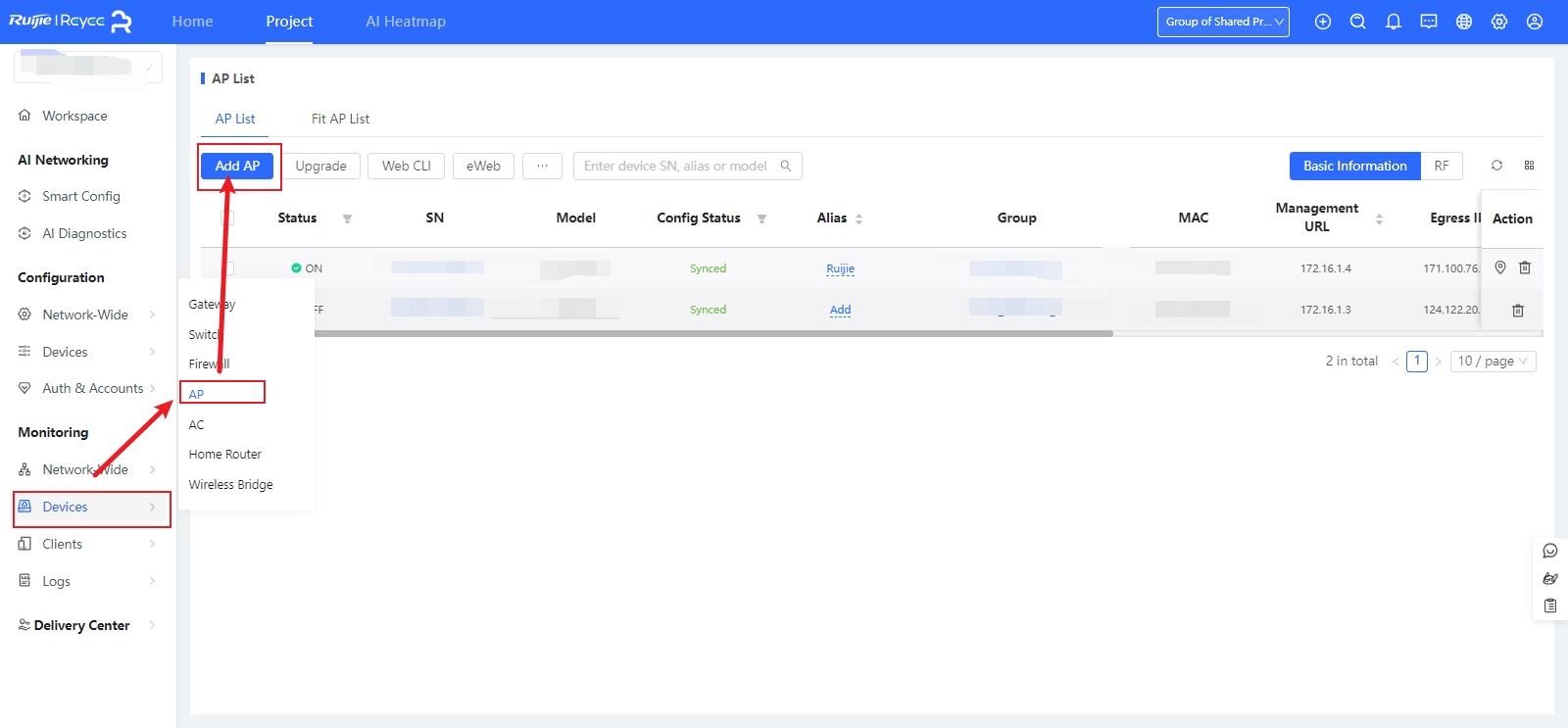Open the user account profile icon
Image resolution: width=1568 pixels, height=728 pixels.
[1534, 22]
